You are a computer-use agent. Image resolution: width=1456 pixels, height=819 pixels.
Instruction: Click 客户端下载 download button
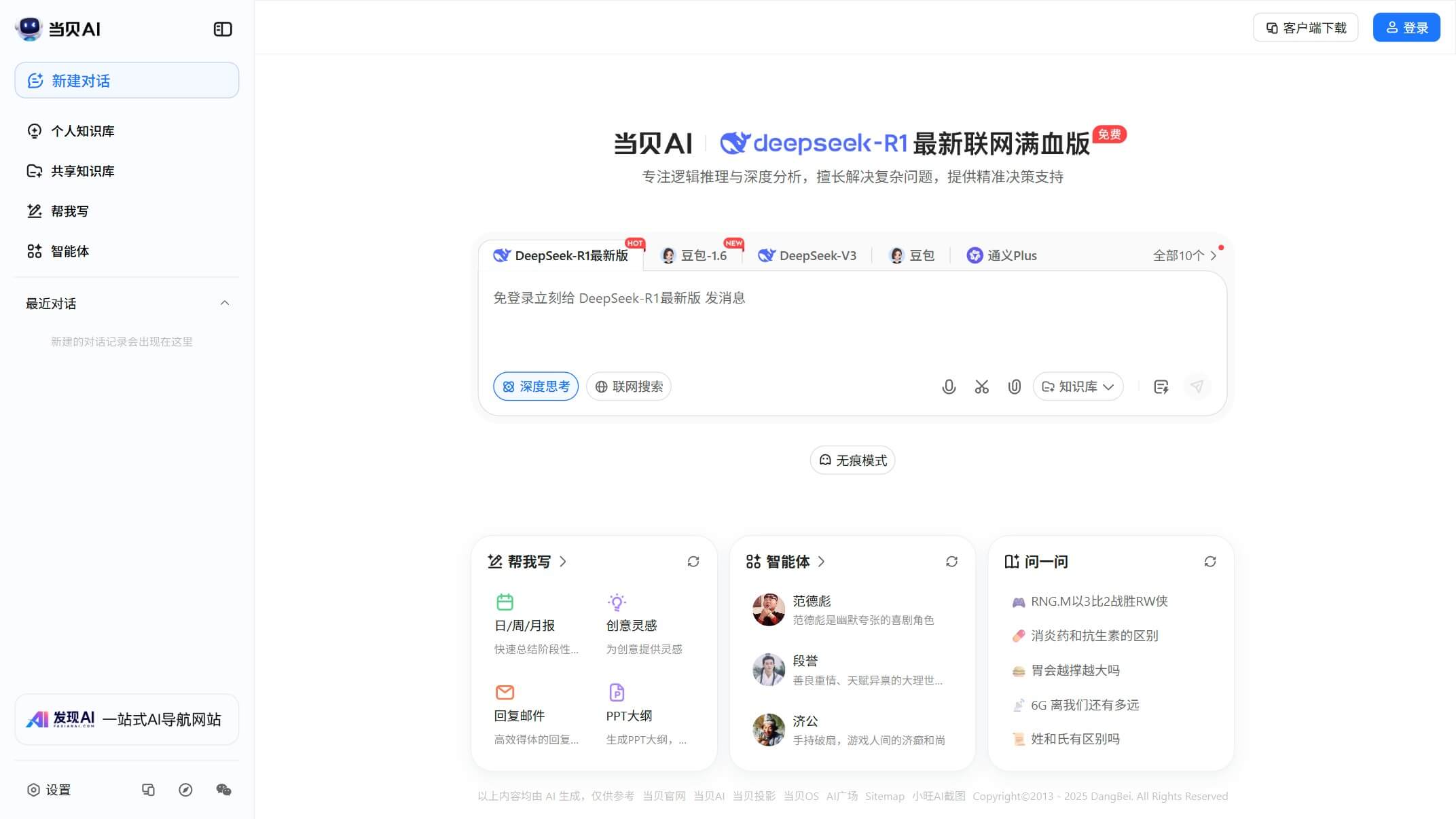[1305, 26]
